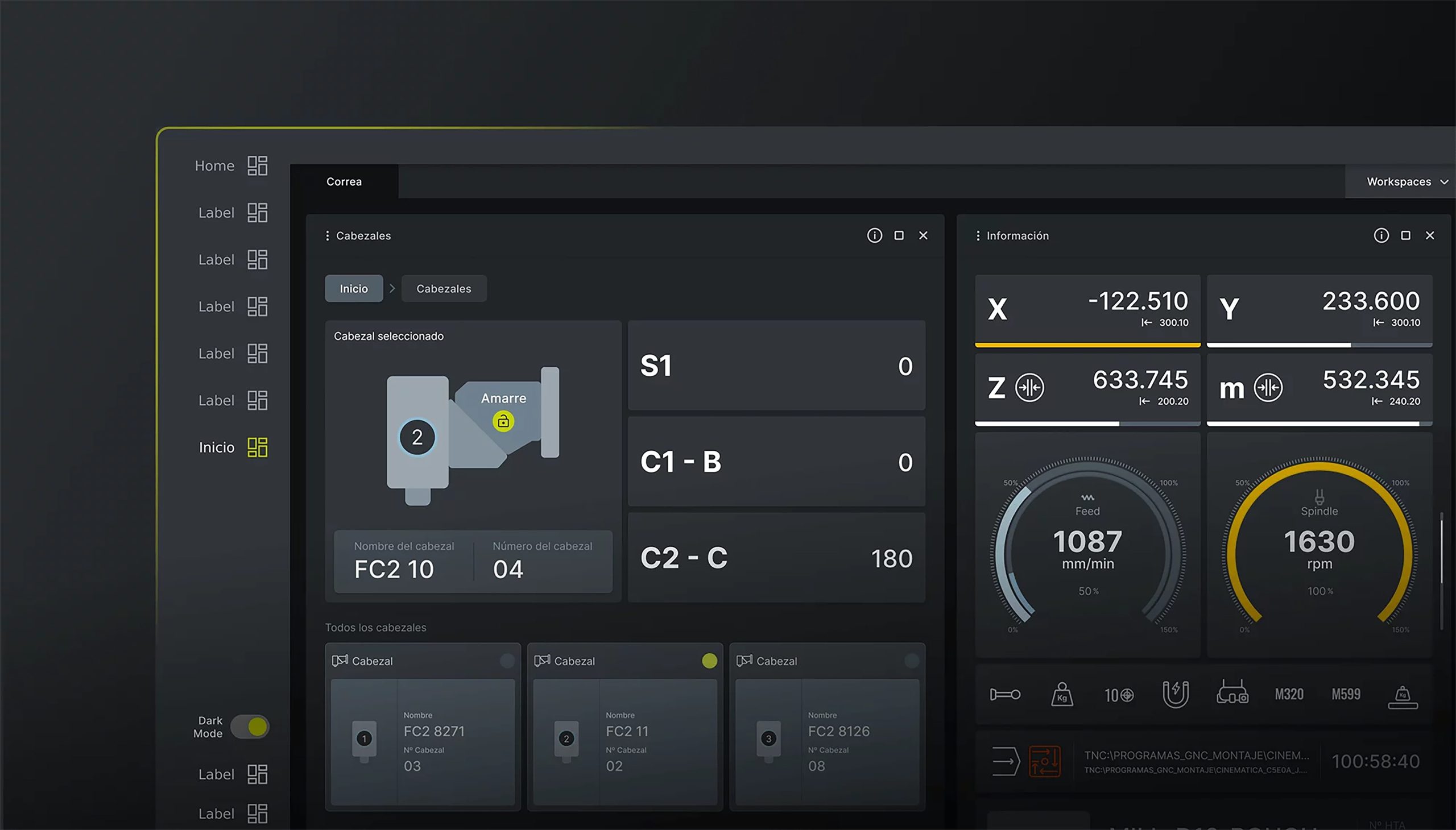Click the Inicio breadcrumb button

(x=354, y=288)
